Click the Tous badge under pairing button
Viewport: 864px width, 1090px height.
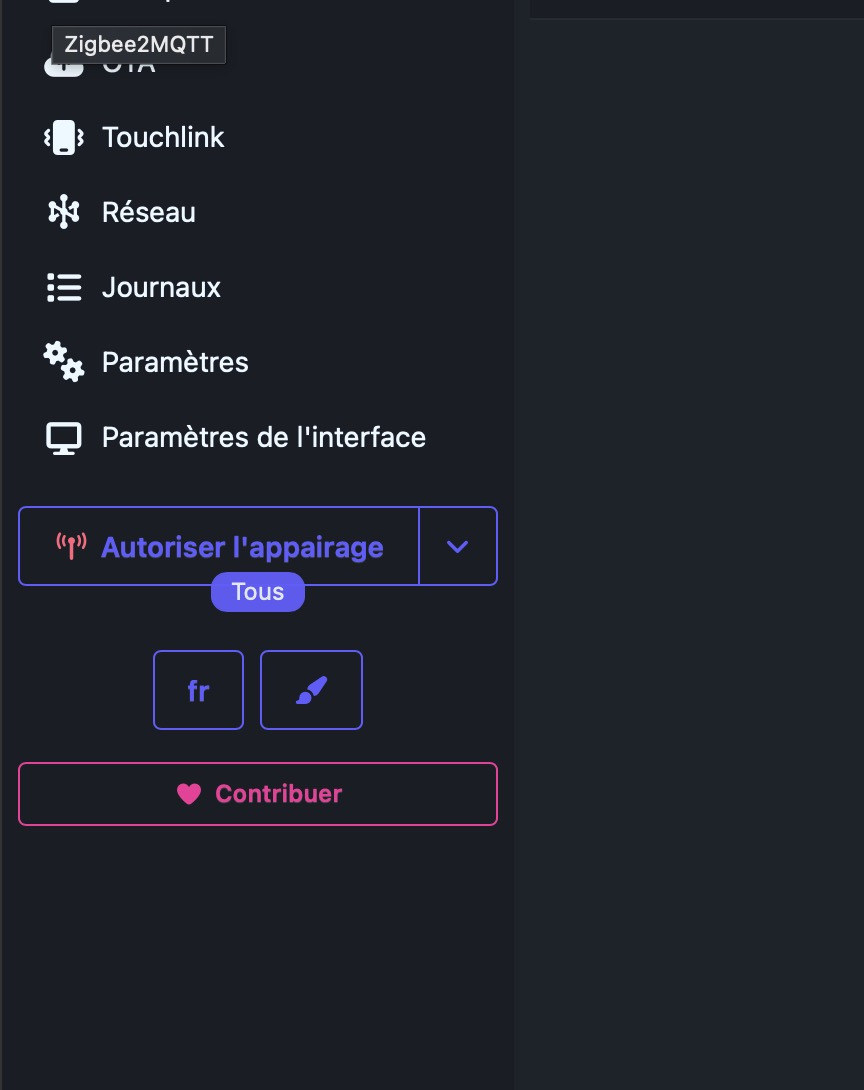coord(258,592)
